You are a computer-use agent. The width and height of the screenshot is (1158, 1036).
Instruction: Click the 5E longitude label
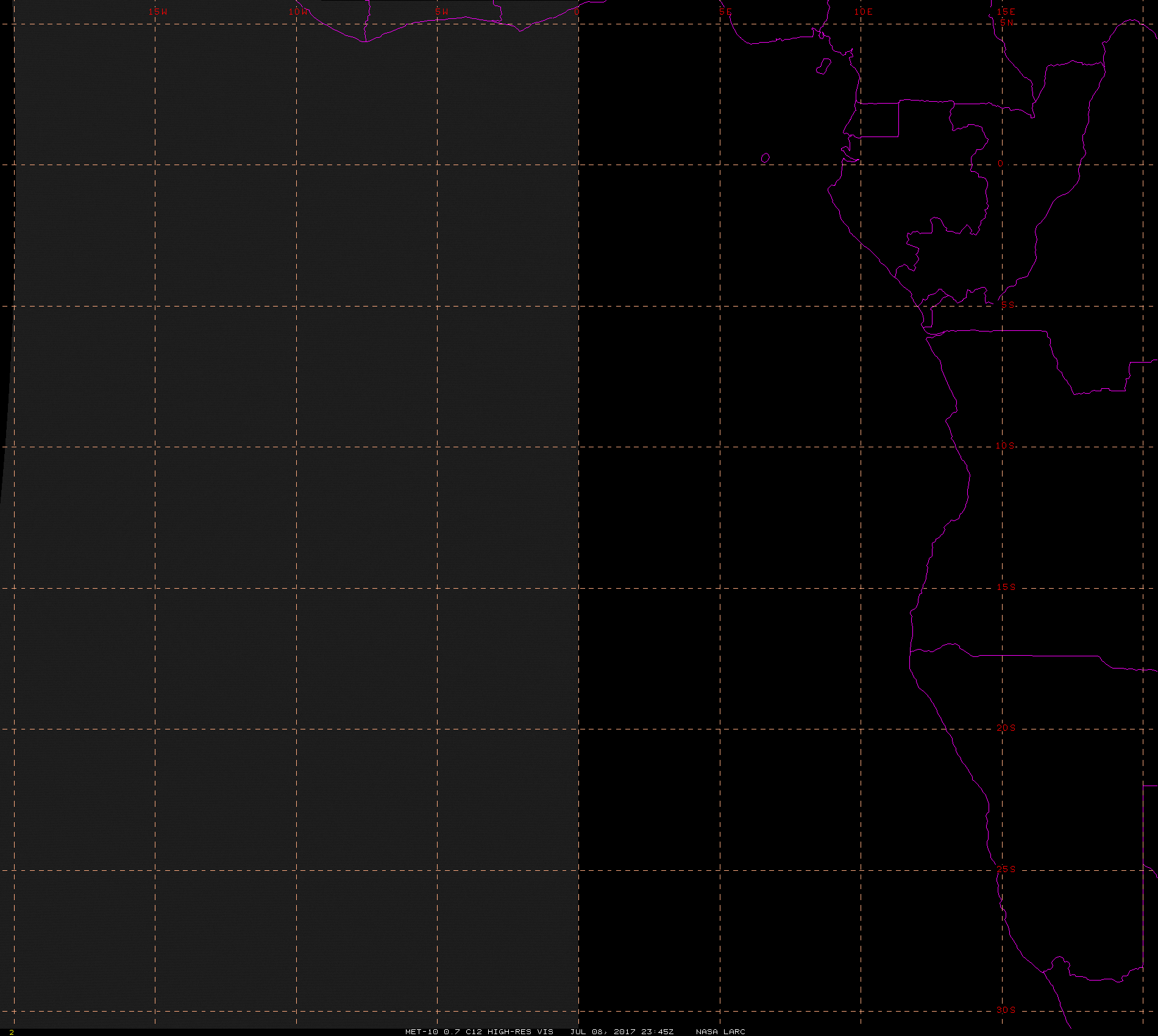(x=725, y=12)
